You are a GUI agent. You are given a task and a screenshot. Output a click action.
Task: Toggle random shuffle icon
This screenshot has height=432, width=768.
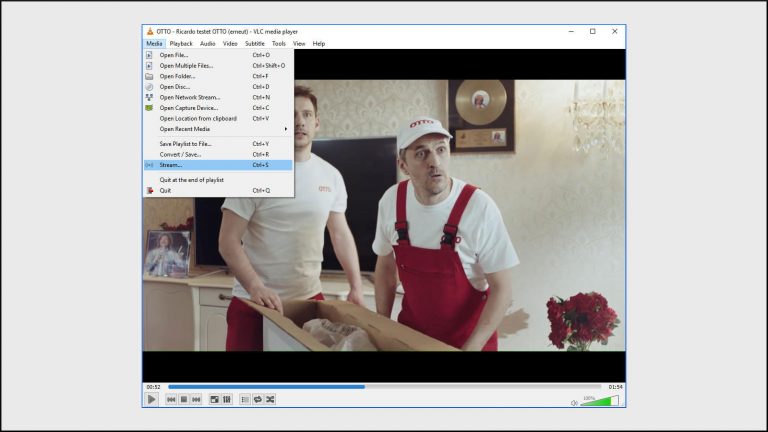pos(270,400)
